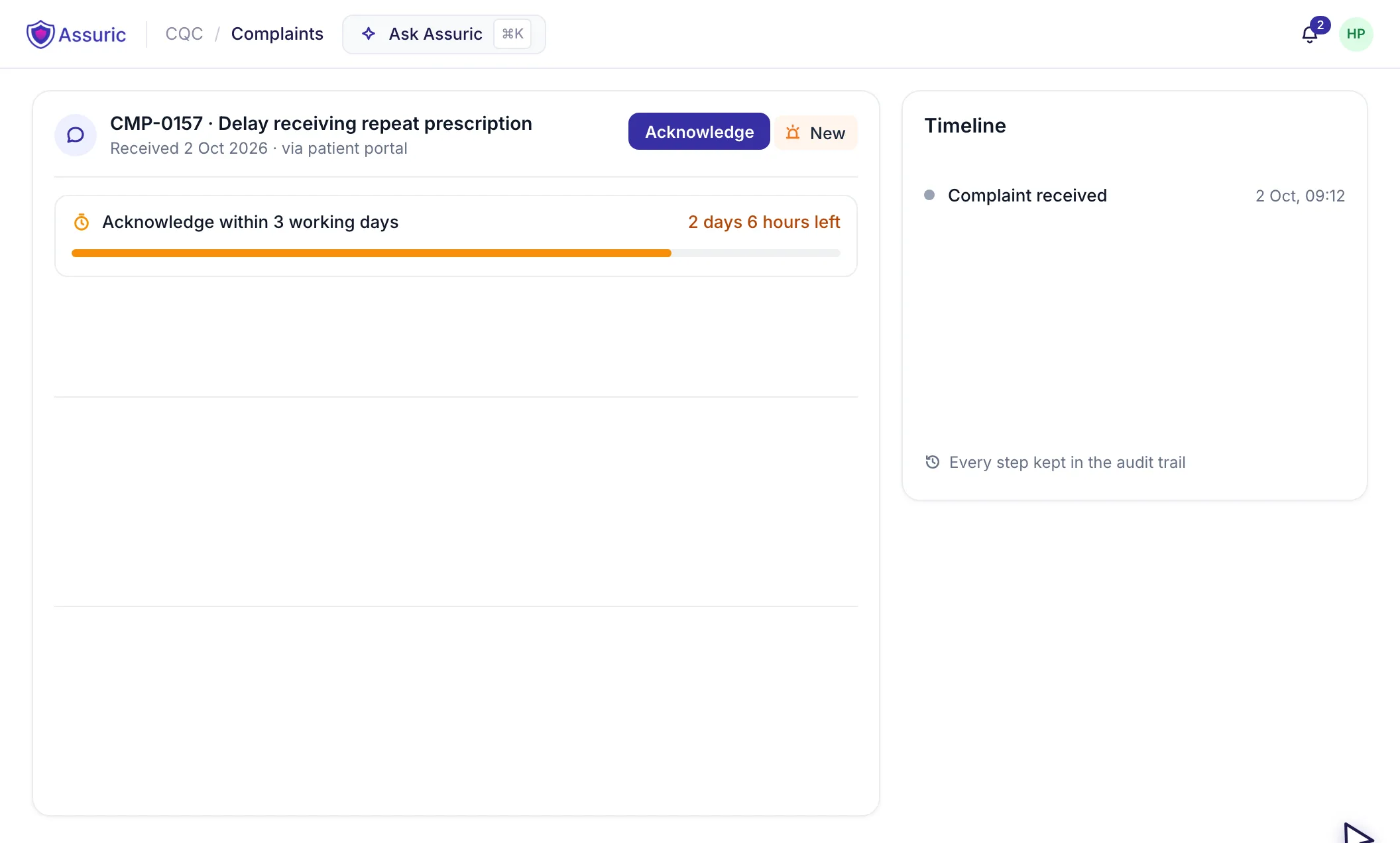This screenshot has width=1400, height=843.
Task: Click the complaint speech bubble icon
Action: coord(76,135)
